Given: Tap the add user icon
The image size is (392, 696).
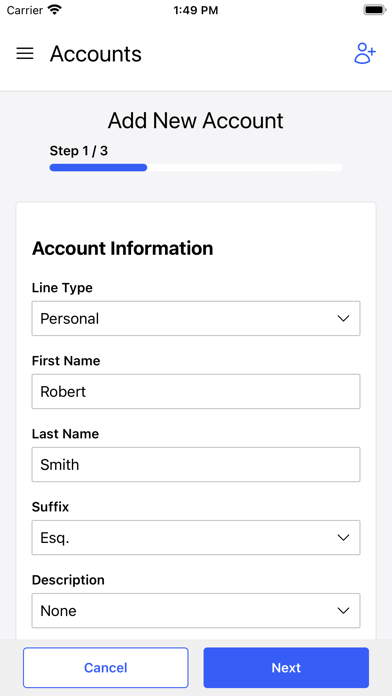Looking at the screenshot, I should click(365, 54).
